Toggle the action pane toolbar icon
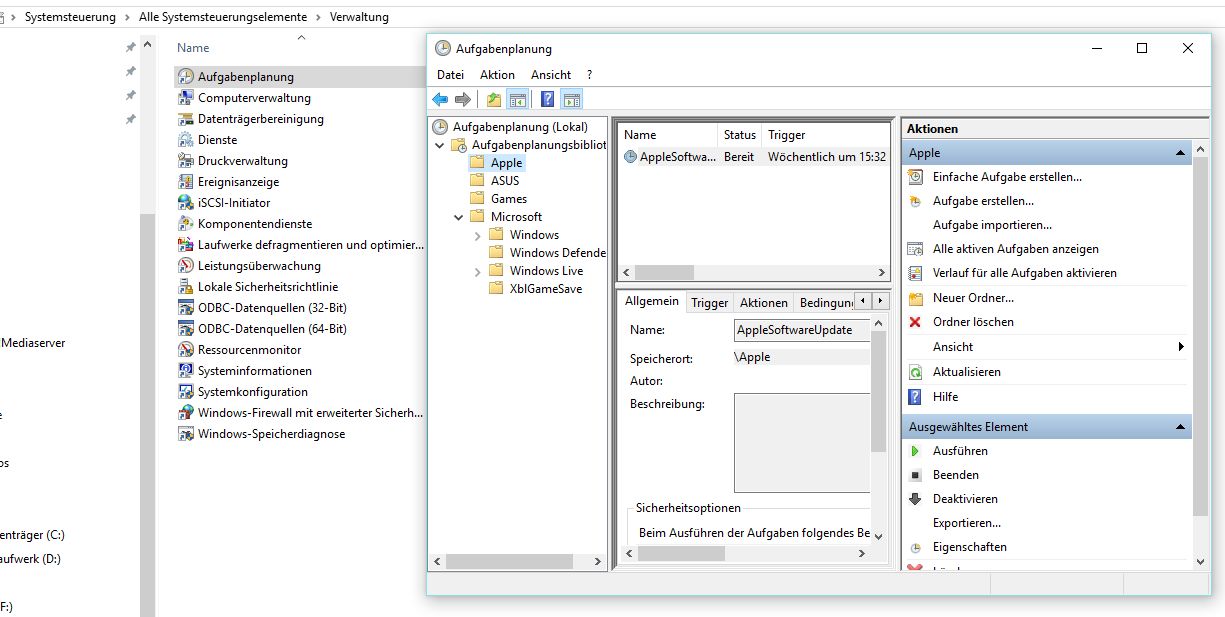Viewport: 1225px width, 617px height. click(x=571, y=99)
